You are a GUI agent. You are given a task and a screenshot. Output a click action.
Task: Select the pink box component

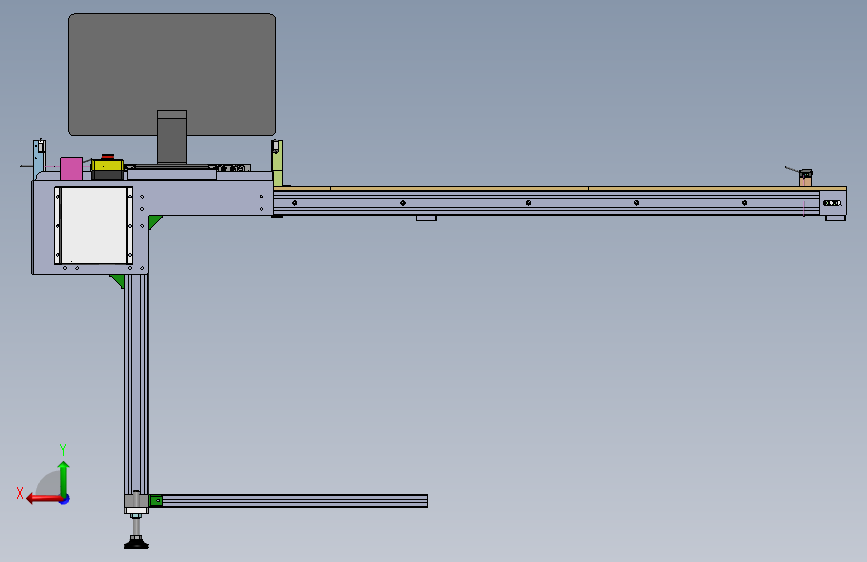coord(71,169)
